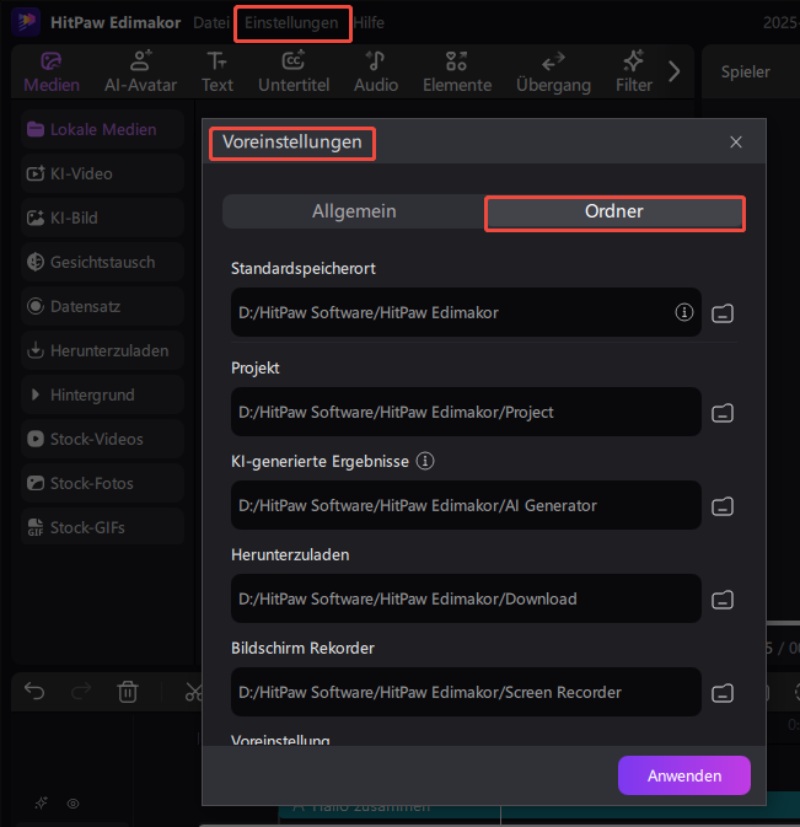Open the Hilfe menu
800x827 pixels.
tap(369, 23)
